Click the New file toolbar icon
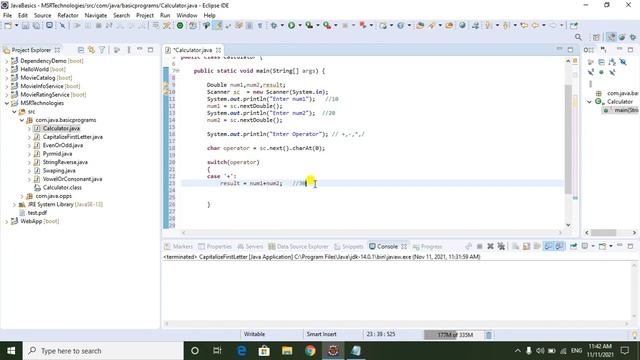Image resolution: width=640 pixels, height=360 pixels. click(x=8, y=25)
